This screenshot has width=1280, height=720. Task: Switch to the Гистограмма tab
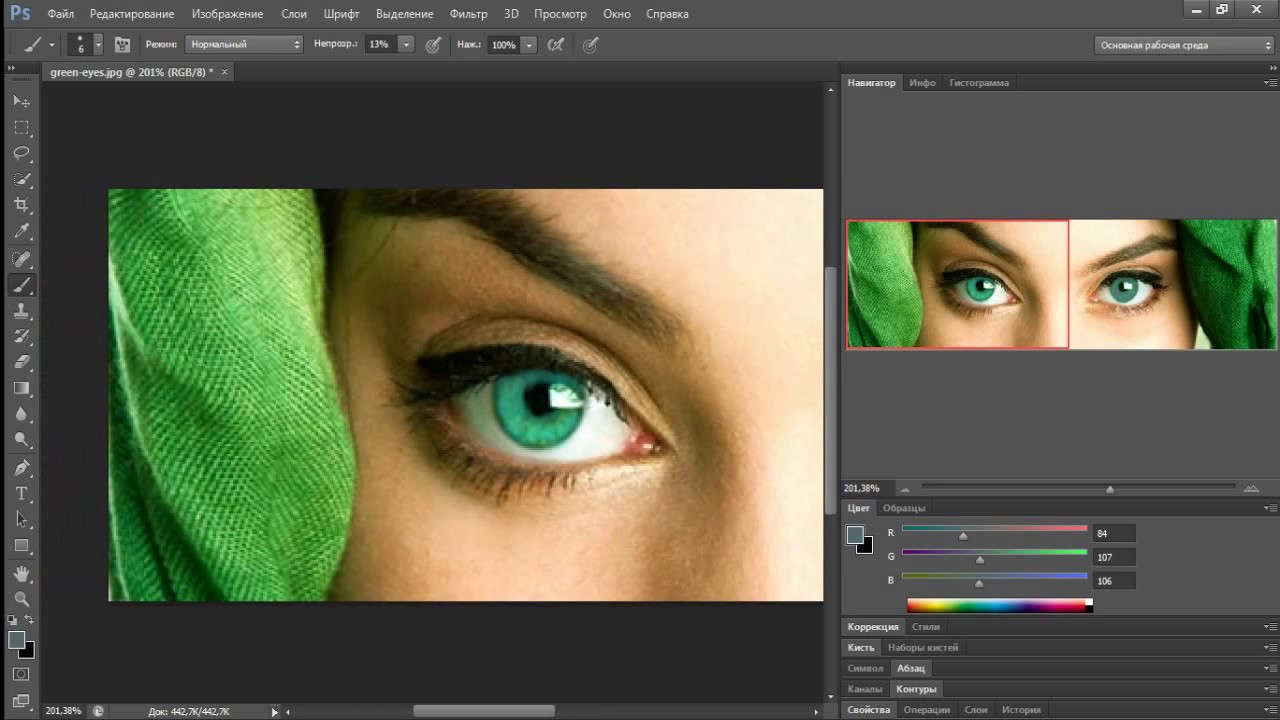(x=978, y=83)
